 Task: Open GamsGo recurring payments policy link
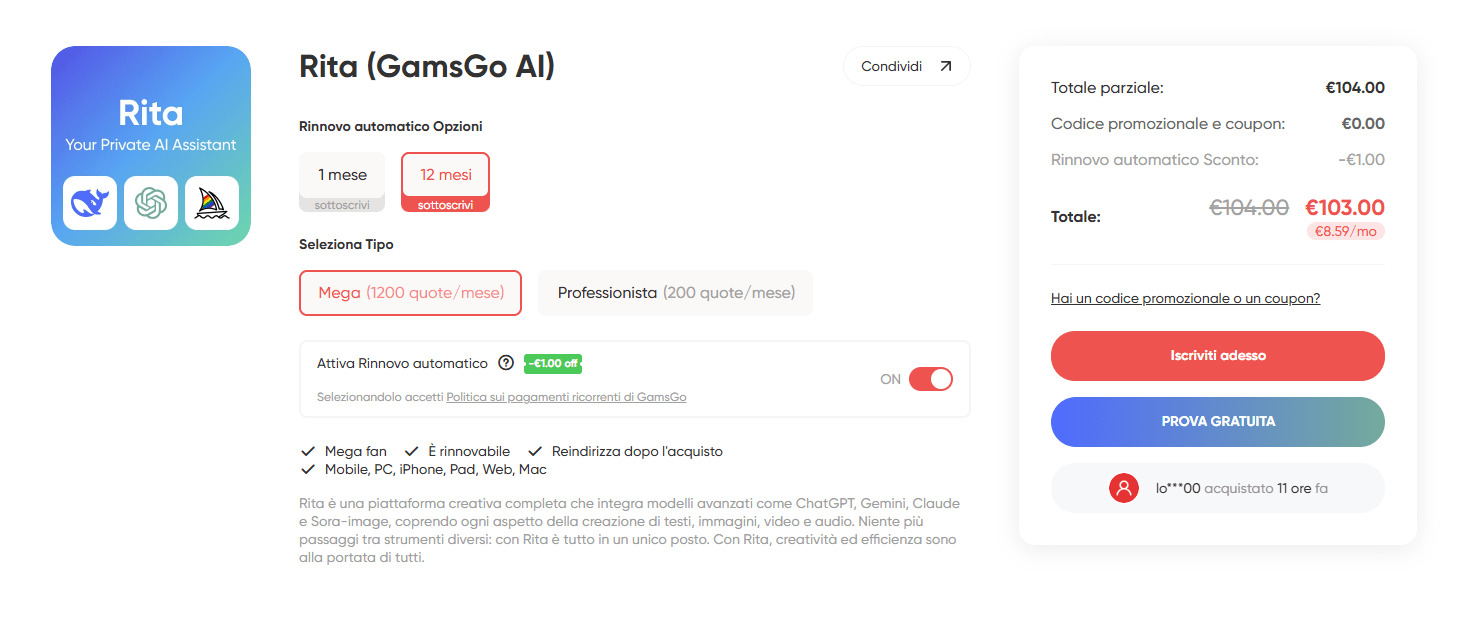(x=566, y=397)
